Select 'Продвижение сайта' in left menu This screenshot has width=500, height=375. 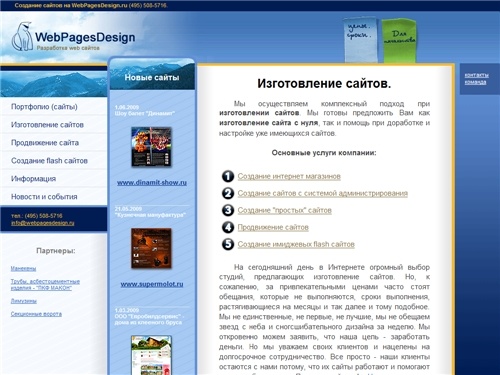(x=45, y=143)
